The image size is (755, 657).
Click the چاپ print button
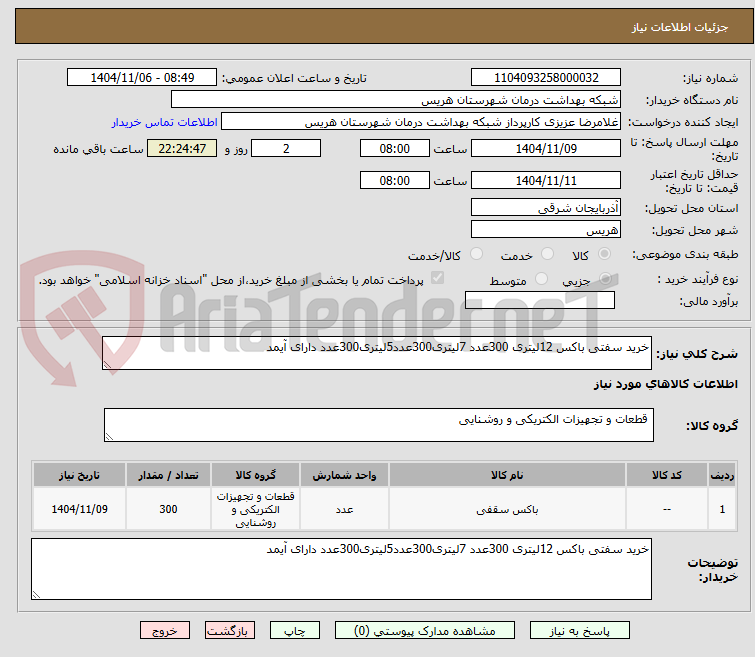pos(295,631)
